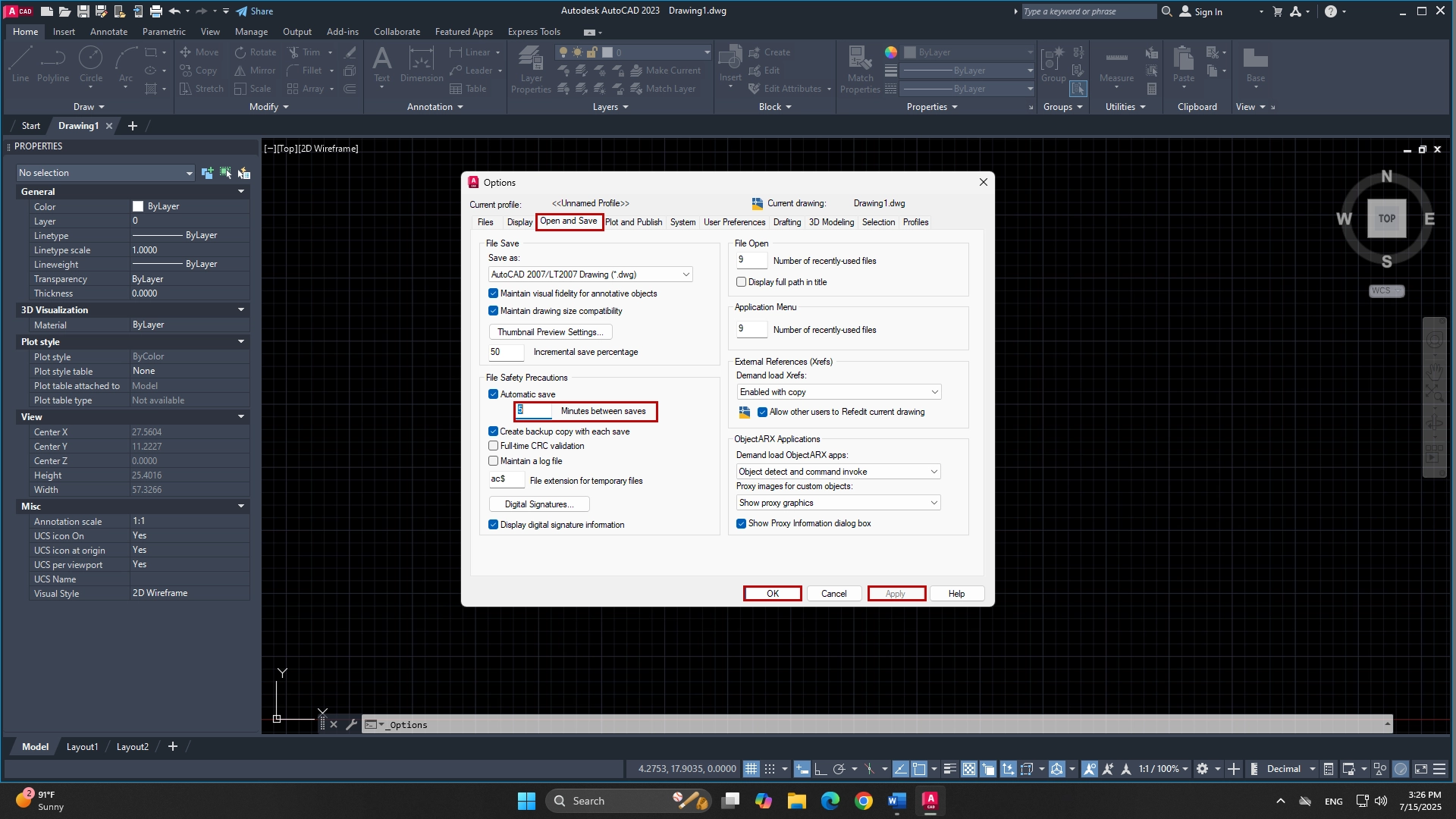
Task: Check Display full path in title
Action: [742, 282]
